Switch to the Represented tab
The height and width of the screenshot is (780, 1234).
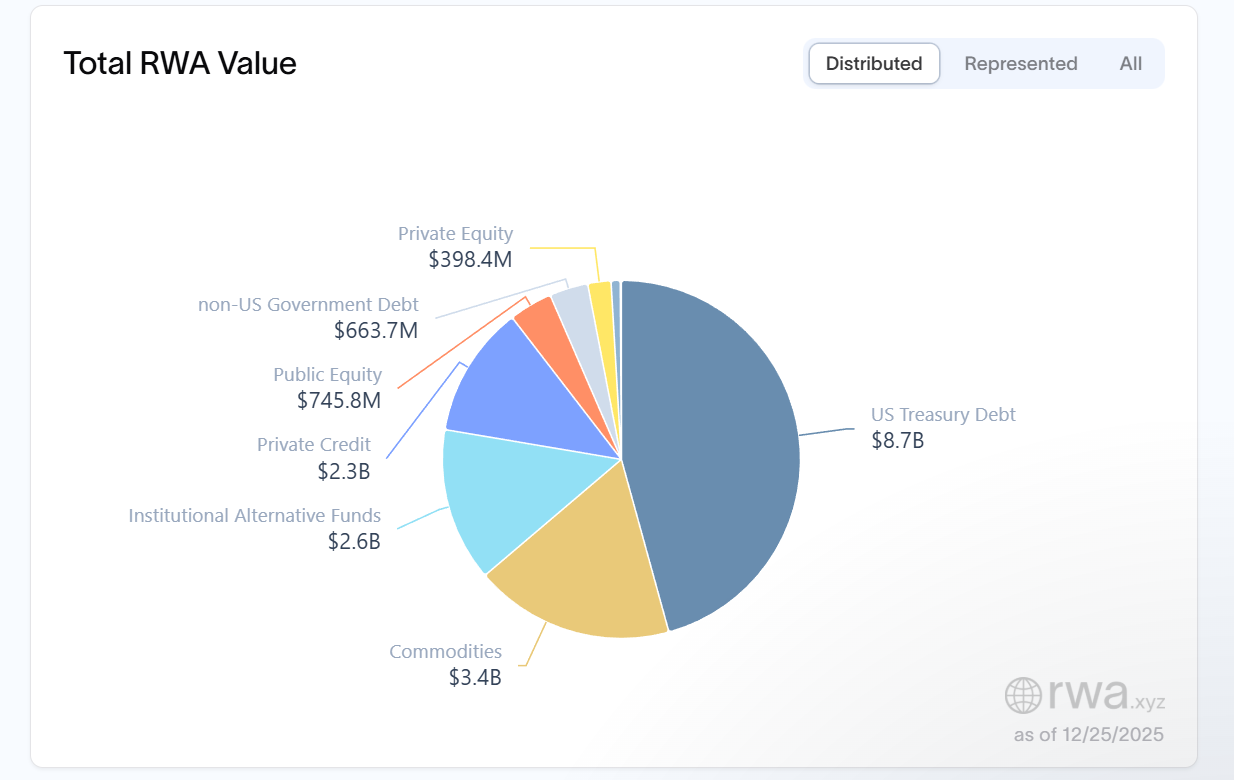(1020, 64)
